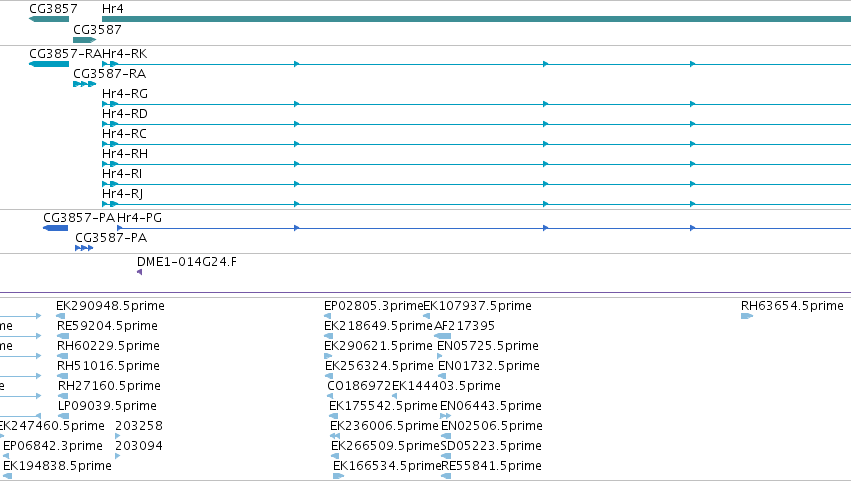The height and width of the screenshot is (481, 851).
Task: Select transcript Hr4-RG label
Action: [125, 94]
